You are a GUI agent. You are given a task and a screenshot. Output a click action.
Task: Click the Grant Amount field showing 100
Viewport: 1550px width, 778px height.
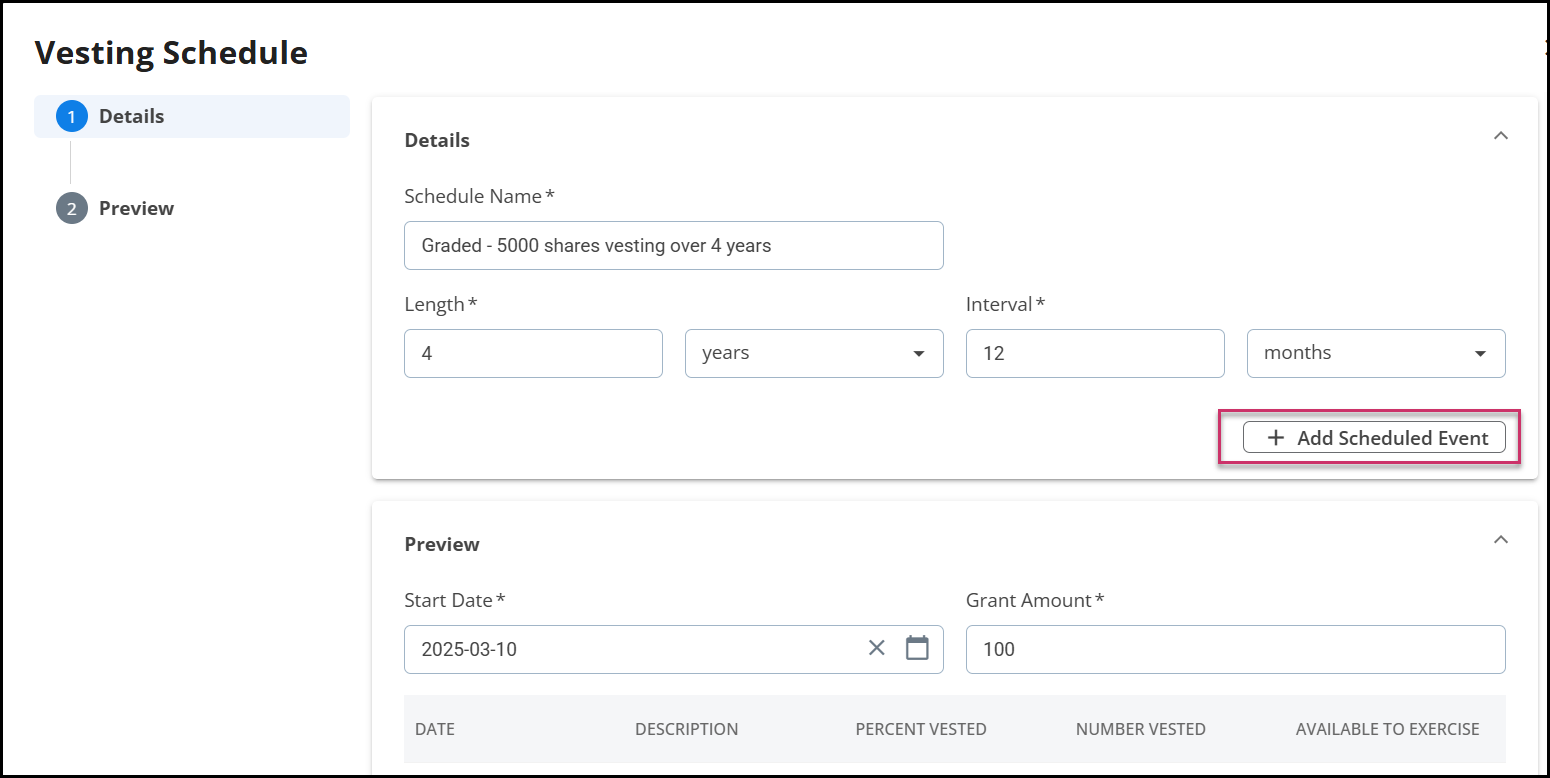pyautogui.click(x=1236, y=649)
